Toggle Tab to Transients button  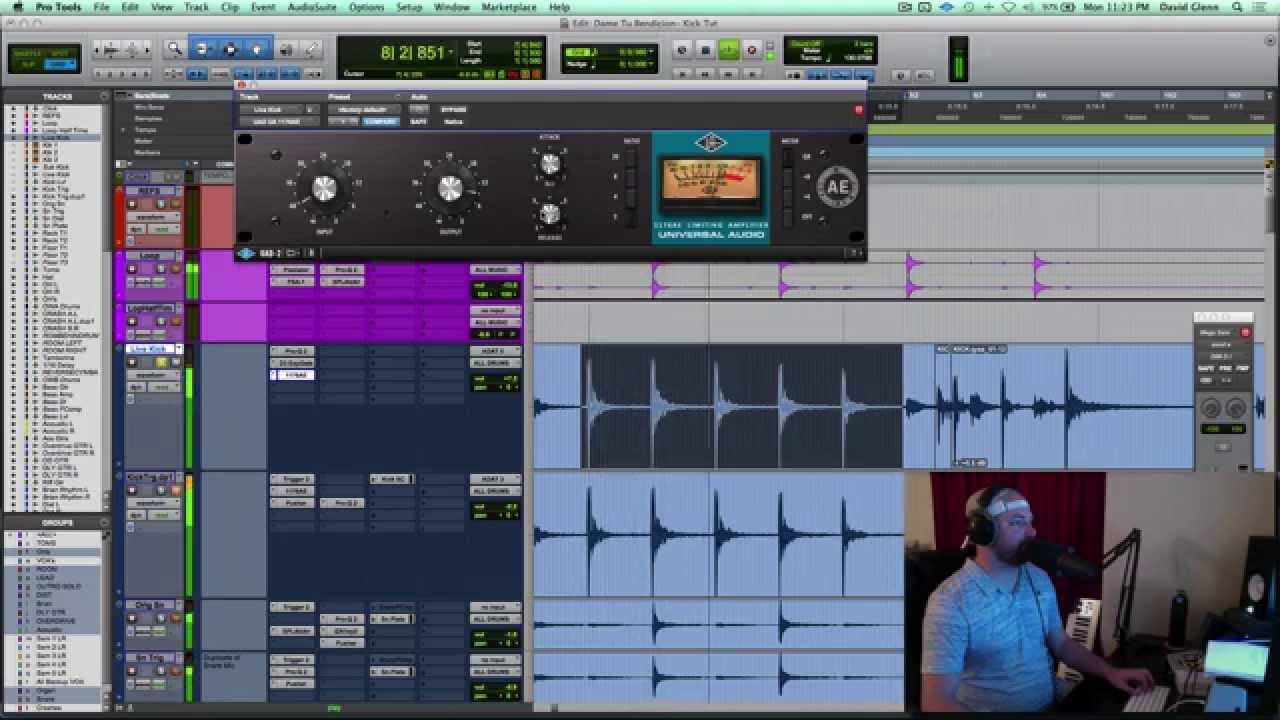[197, 74]
